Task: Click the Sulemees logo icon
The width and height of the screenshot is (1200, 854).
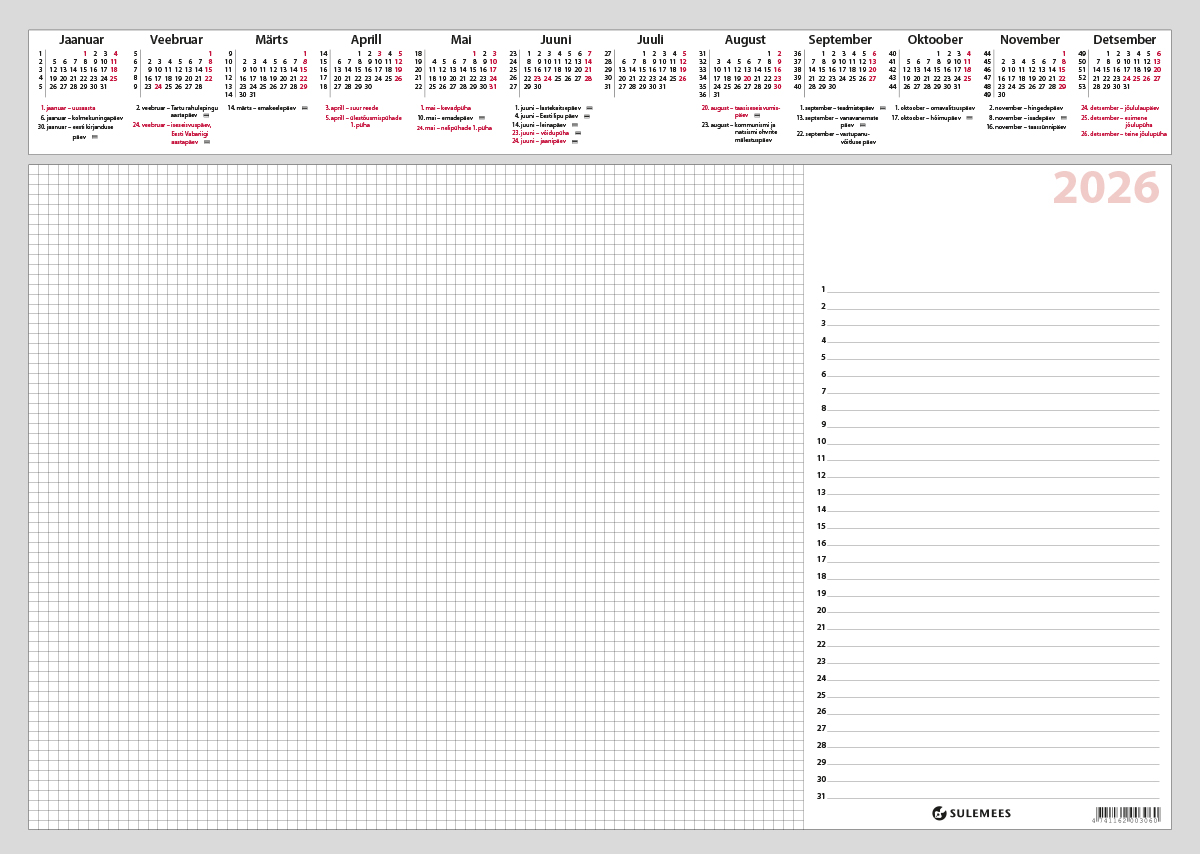Action: [x=939, y=814]
